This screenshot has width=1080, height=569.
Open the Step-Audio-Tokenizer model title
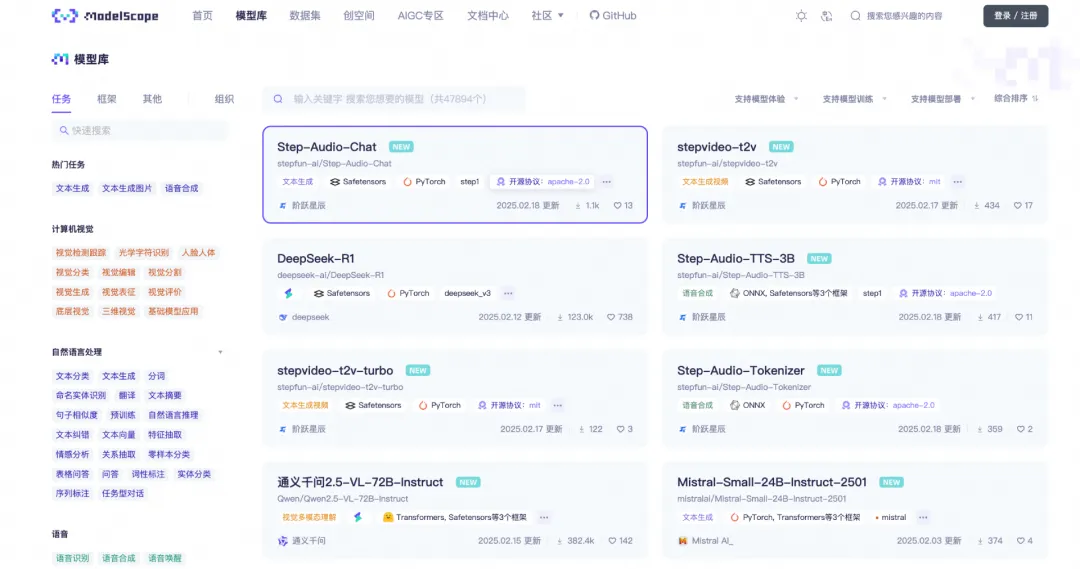click(740, 371)
